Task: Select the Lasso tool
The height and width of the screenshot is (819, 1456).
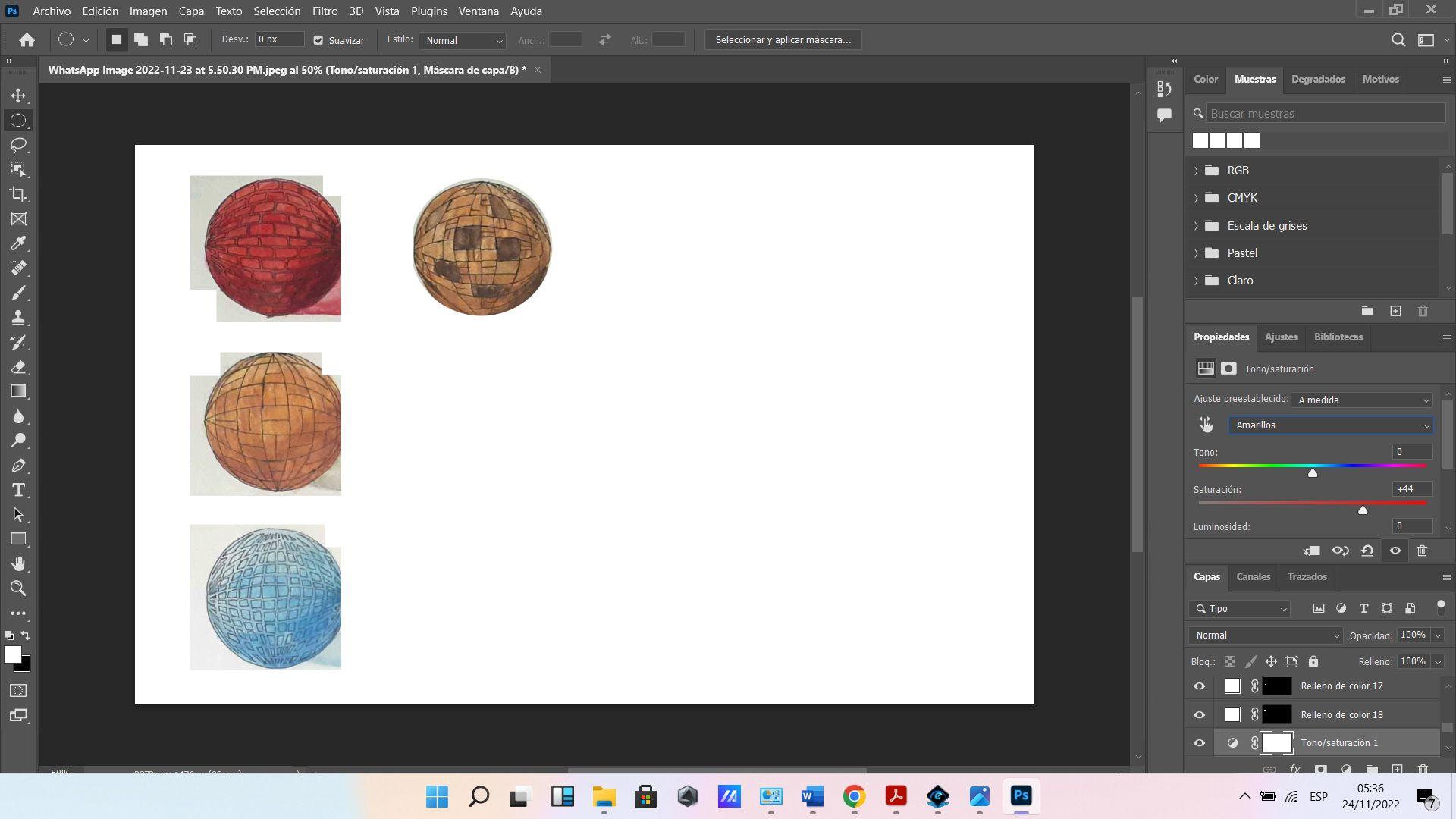Action: click(18, 145)
